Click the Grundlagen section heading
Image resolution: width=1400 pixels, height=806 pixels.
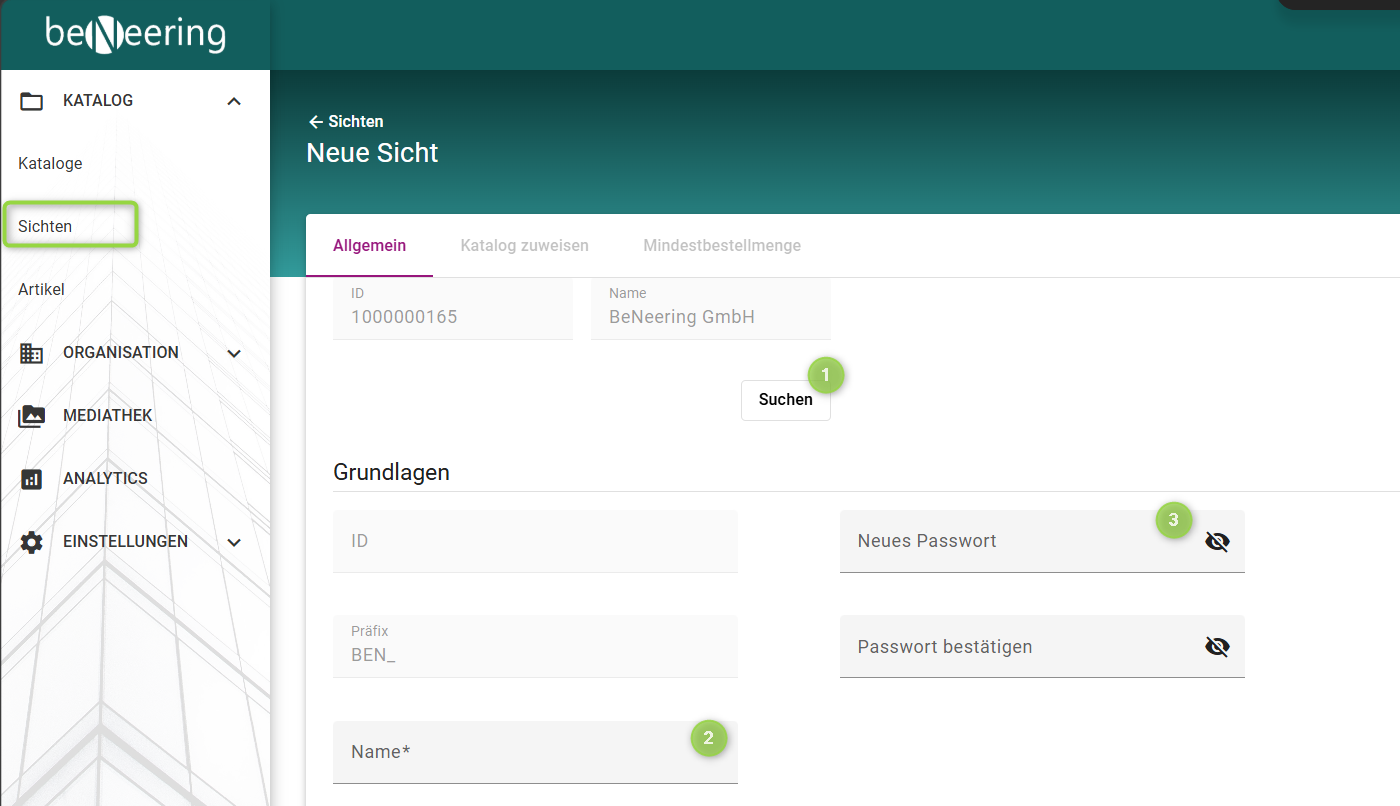point(391,473)
